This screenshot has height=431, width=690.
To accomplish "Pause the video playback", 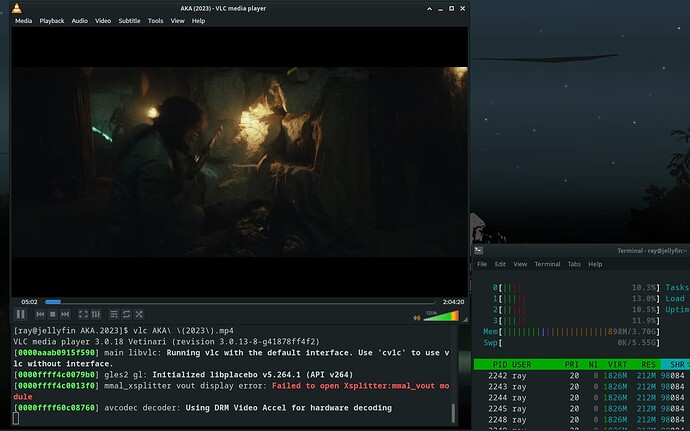I will (20, 314).
